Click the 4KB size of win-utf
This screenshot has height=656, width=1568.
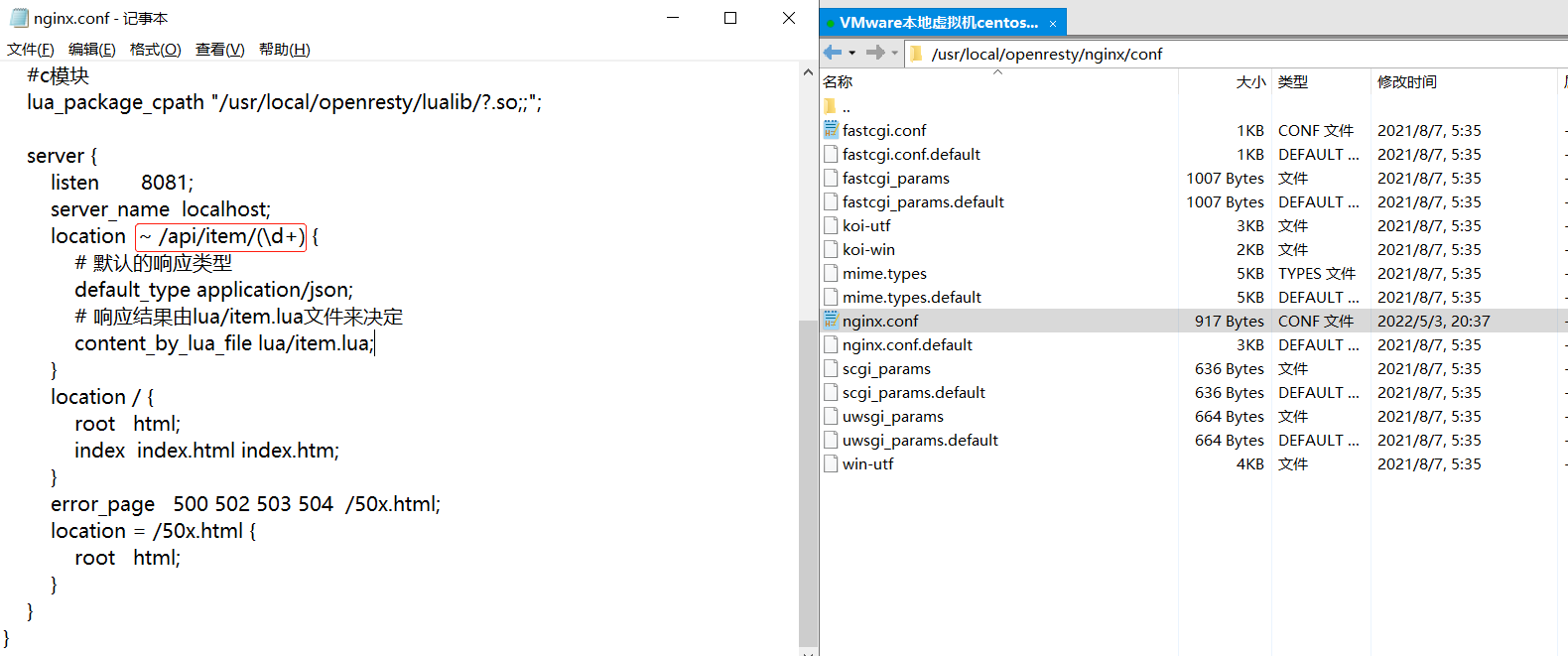(1250, 464)
